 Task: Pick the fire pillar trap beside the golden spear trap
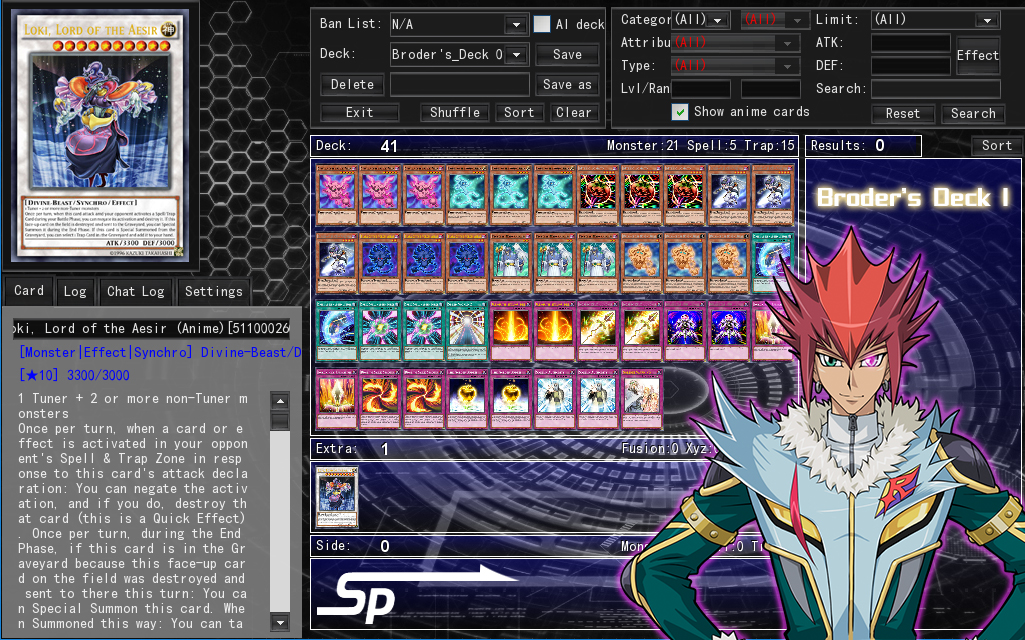click(554, 331)
